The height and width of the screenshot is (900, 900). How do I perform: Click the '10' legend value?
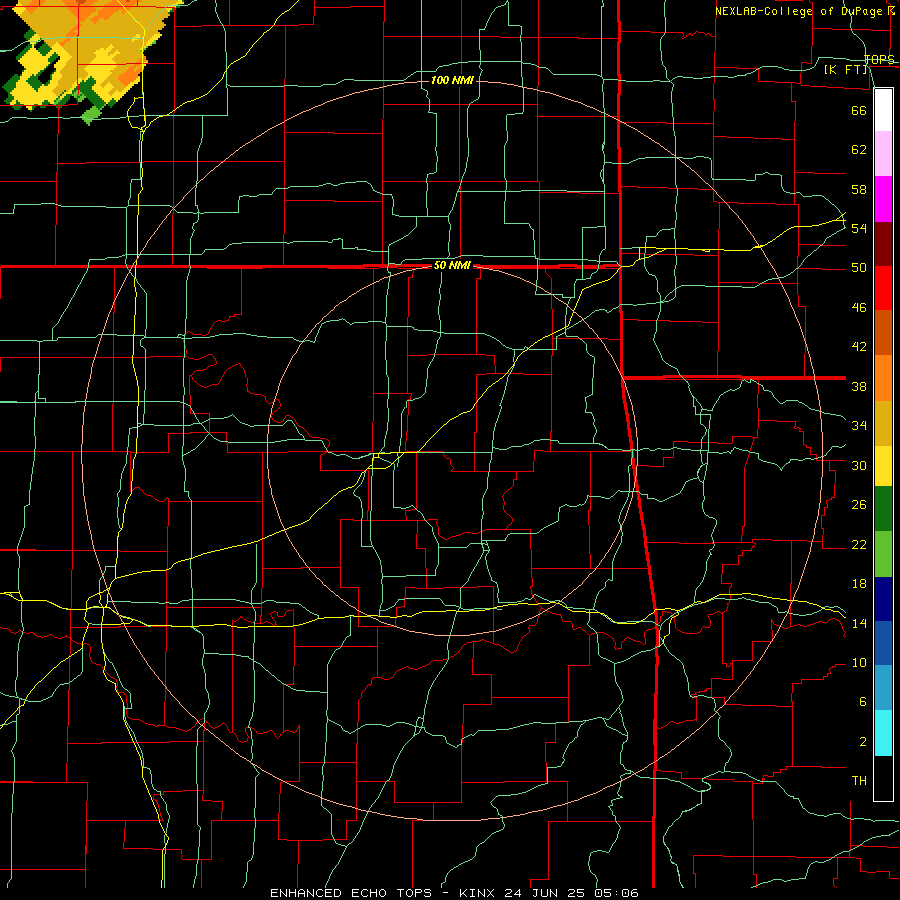tap(859, 663)
